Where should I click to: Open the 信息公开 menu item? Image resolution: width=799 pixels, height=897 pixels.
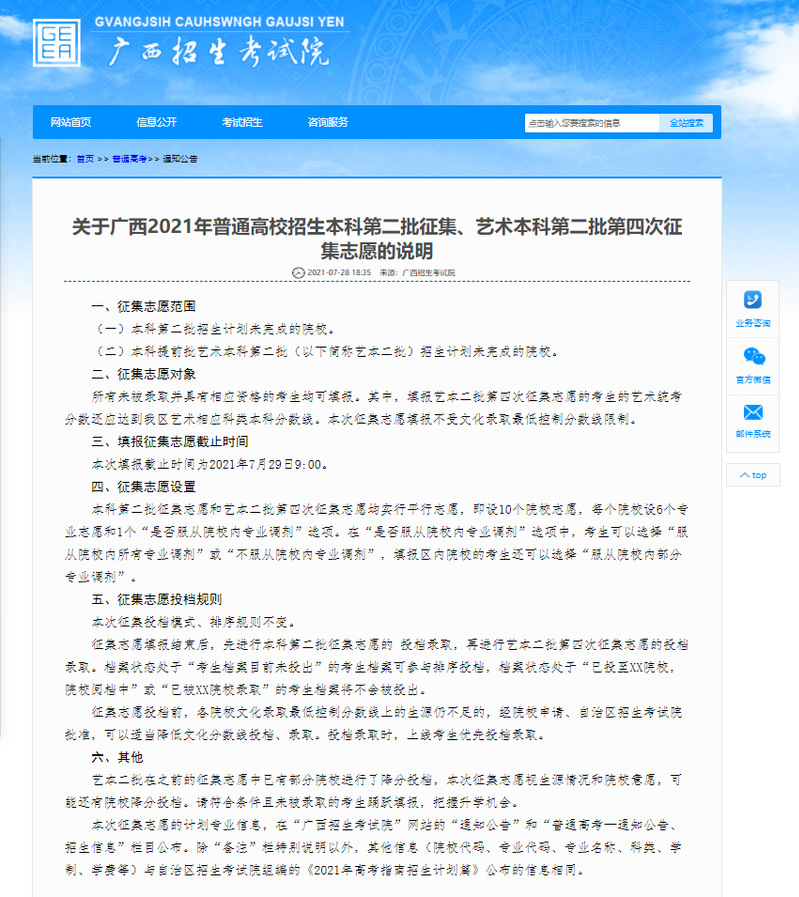click(156, 122)
